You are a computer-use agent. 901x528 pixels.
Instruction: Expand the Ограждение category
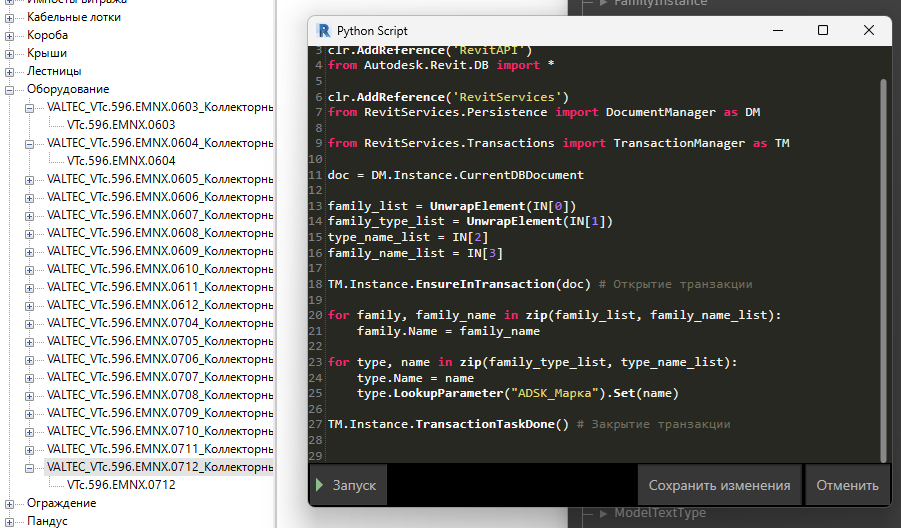(x=9, y=504)
